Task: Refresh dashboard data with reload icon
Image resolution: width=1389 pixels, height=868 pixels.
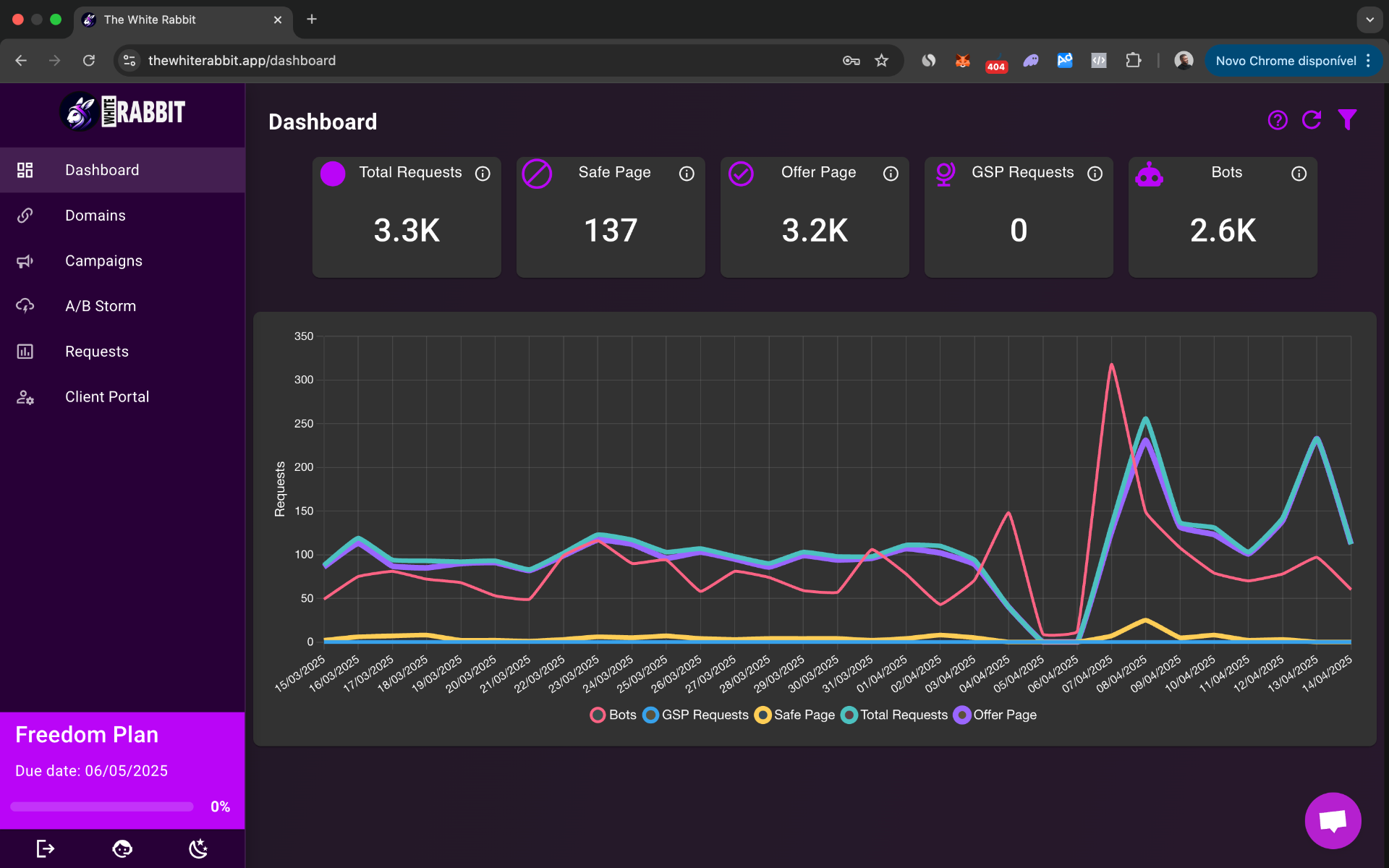Action: coord(1312,120)
